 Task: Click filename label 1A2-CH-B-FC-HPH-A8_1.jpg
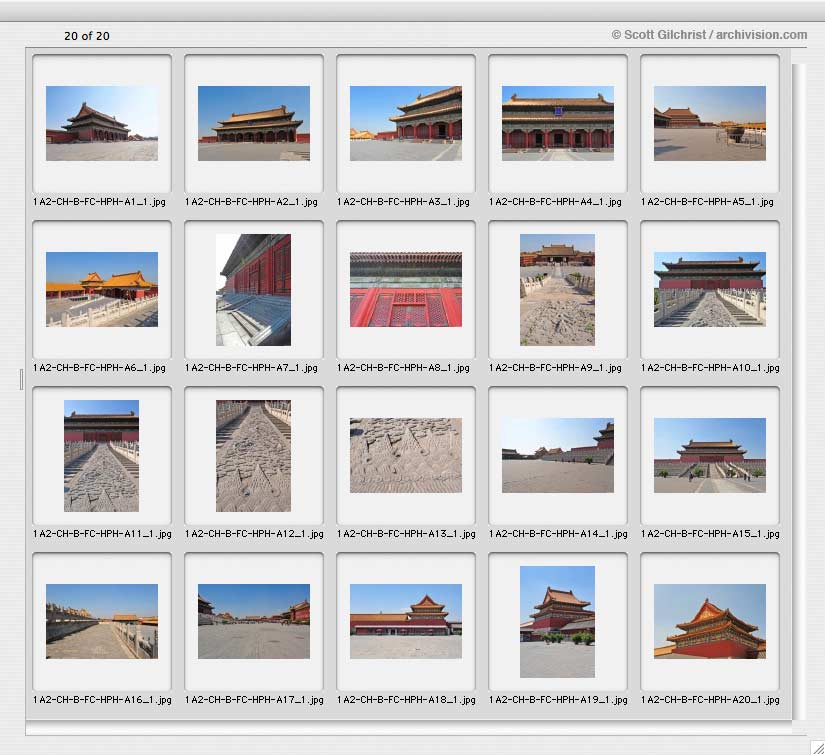click(x=404, y=368)
